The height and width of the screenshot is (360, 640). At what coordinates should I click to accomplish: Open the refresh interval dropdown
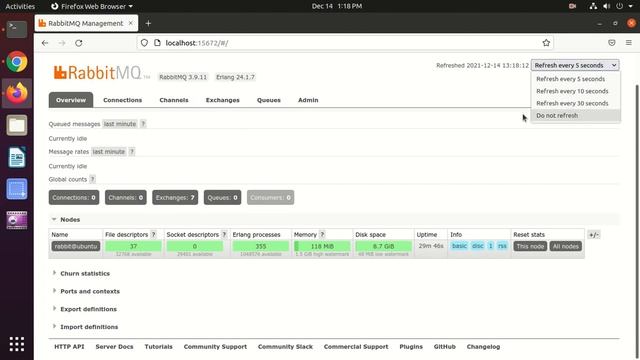pos(575,65)
